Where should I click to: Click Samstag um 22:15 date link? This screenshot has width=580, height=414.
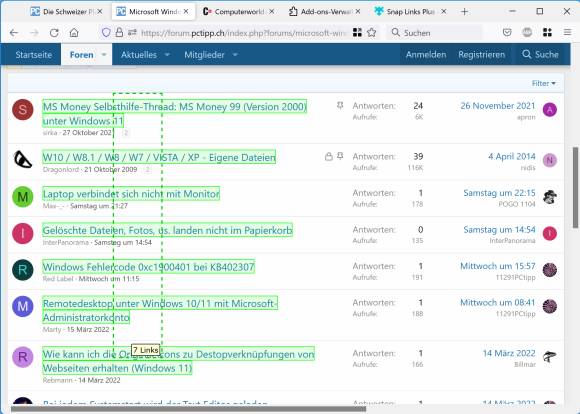tap(499, 193)
